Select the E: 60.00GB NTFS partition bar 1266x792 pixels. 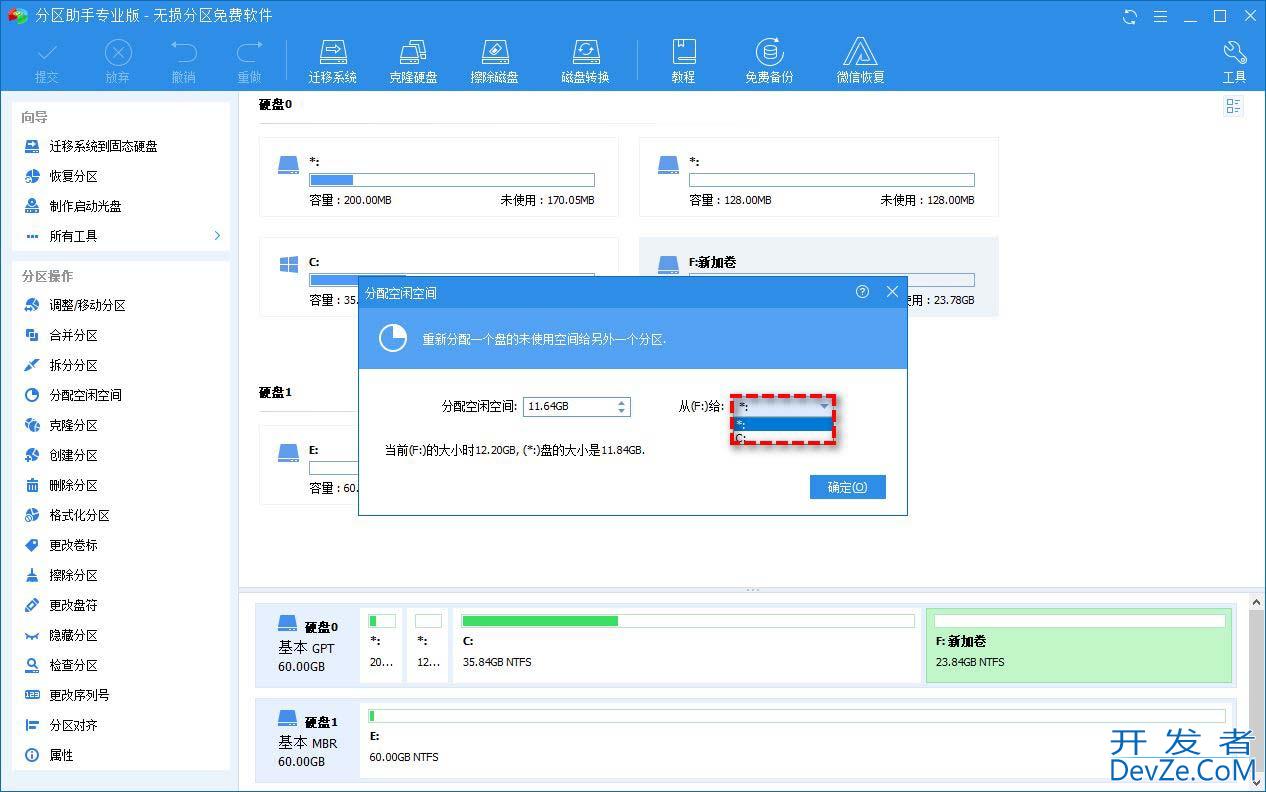tap(797, 739)
